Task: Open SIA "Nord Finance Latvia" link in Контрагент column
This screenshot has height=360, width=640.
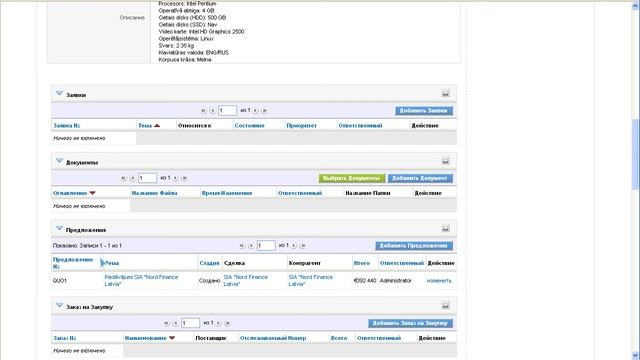Action: [311, 280]
